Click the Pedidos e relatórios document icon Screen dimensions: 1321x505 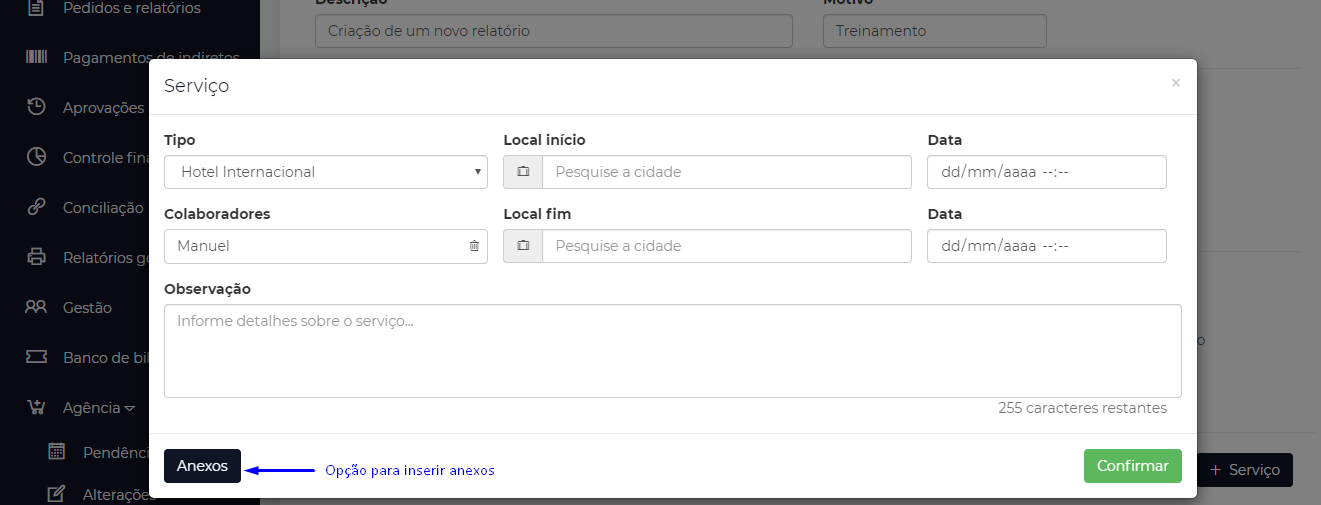pyautogui.click(x=36, y=8)
